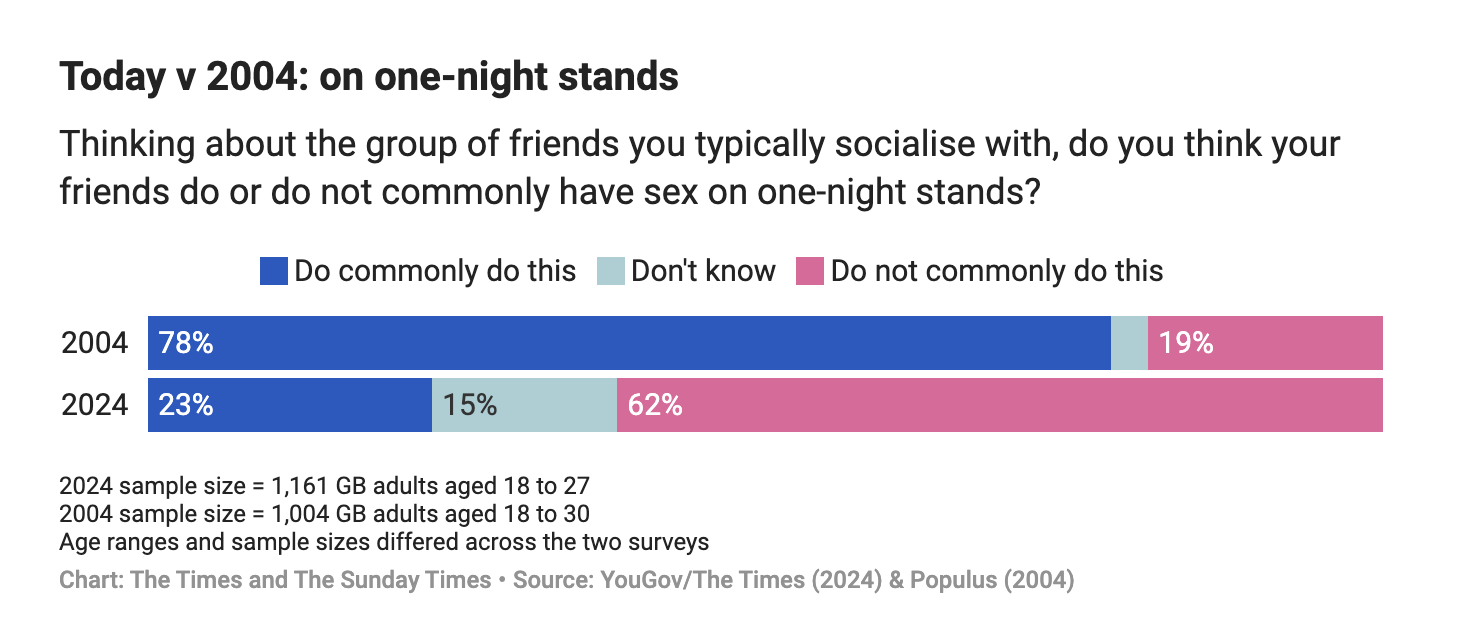Click the '2024' row label
This screenshot has height=642, width=1464.
click(x=95, y=405)
